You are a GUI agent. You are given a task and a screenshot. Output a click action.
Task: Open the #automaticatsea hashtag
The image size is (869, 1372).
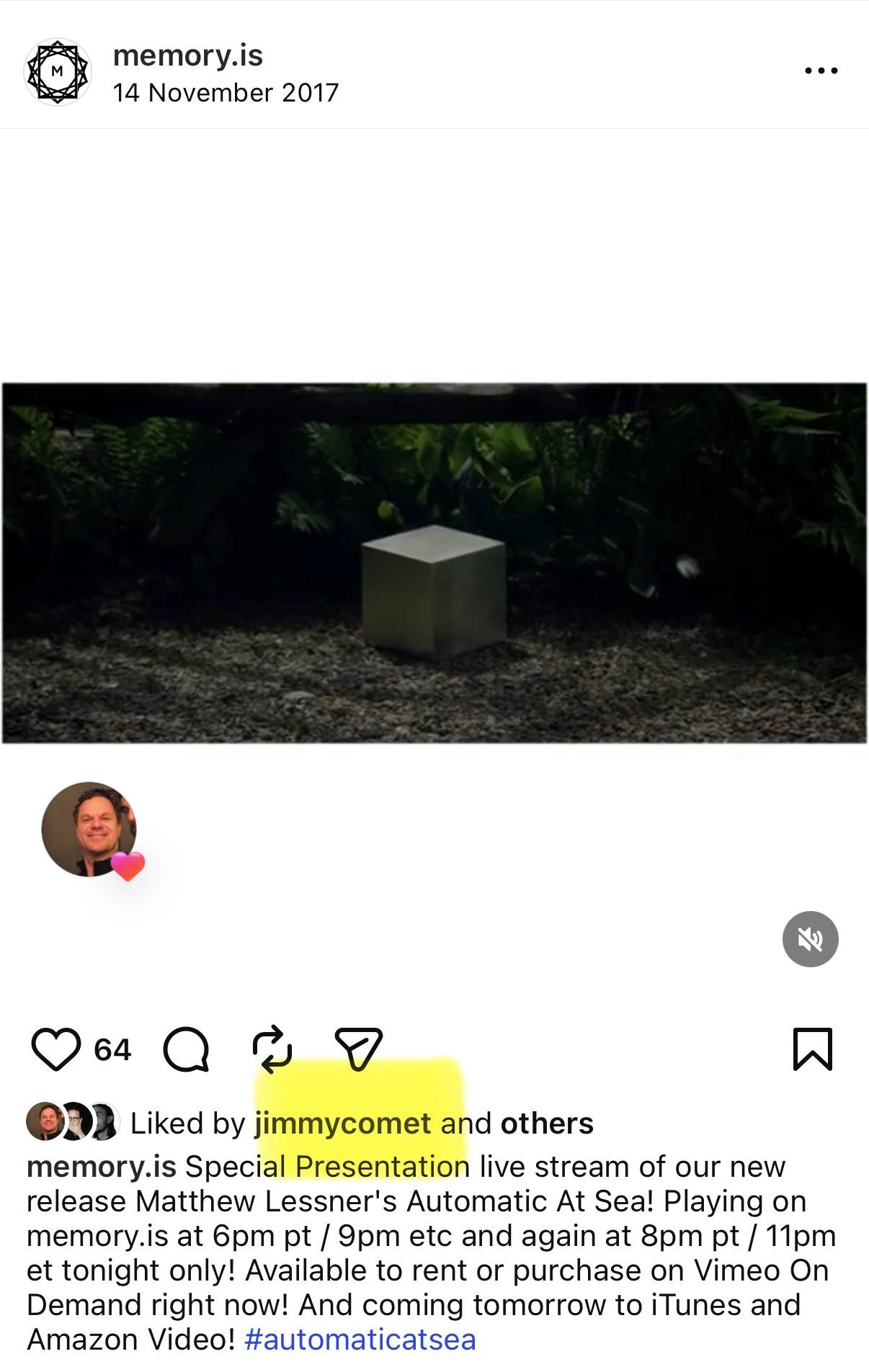point(360,1340)
